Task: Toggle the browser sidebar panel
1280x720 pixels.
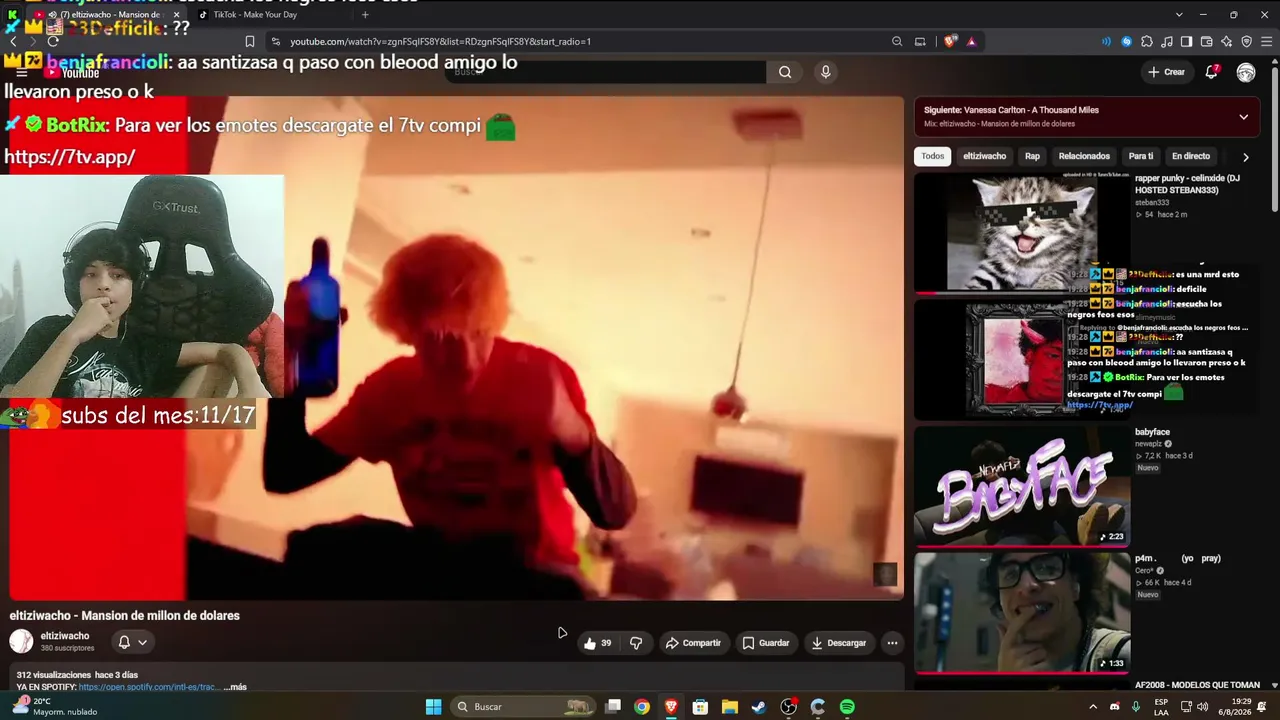Action: click(x=1186, y=42)
